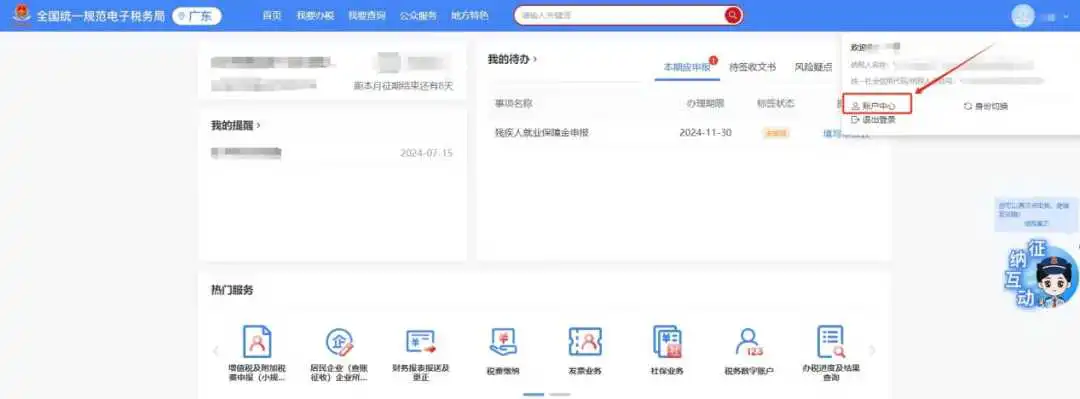1080x399 pixels.
Task: Switch to the 待签收文书 tab
Action: 752,67
